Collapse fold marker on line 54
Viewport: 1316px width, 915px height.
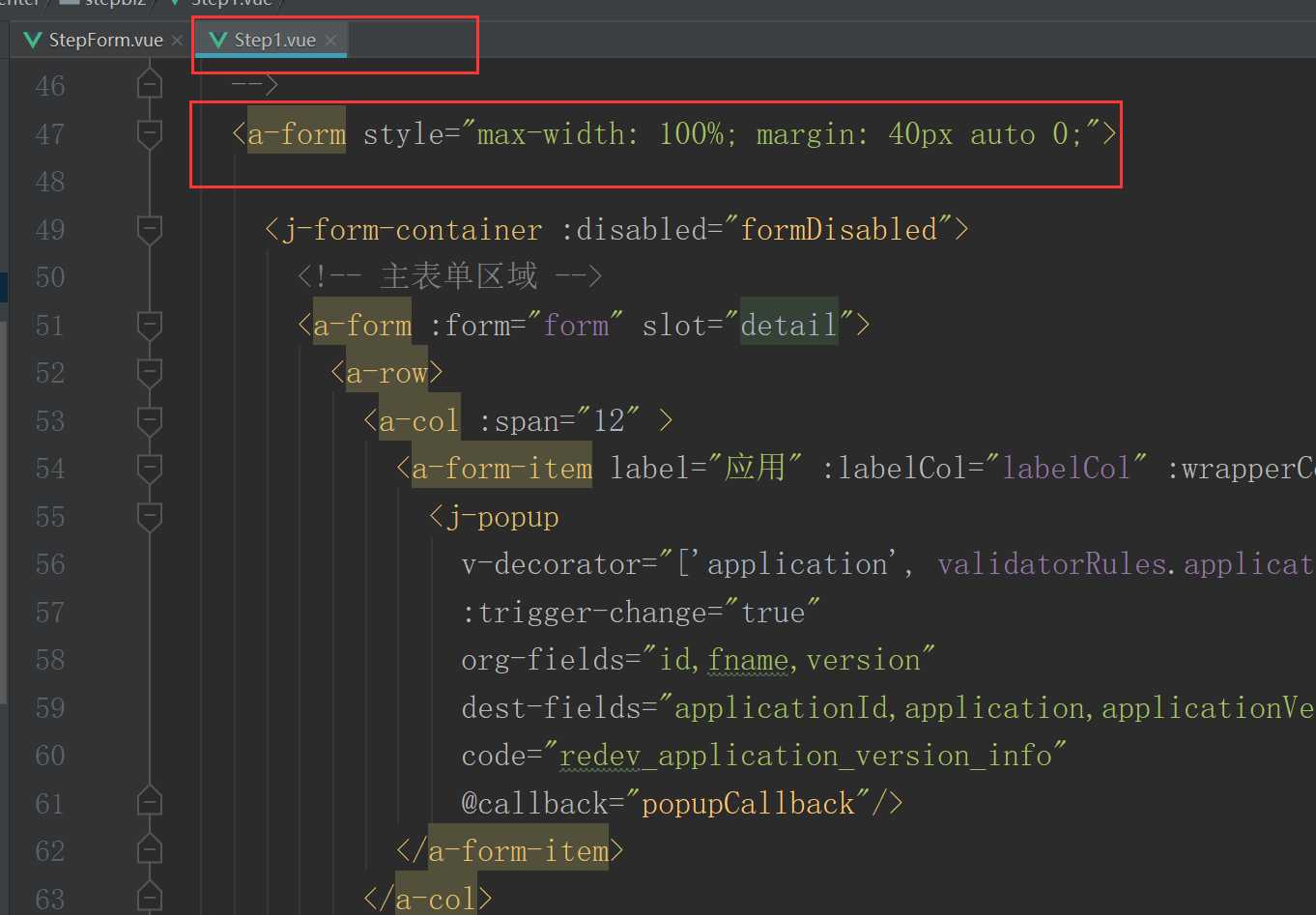point(149,469)
